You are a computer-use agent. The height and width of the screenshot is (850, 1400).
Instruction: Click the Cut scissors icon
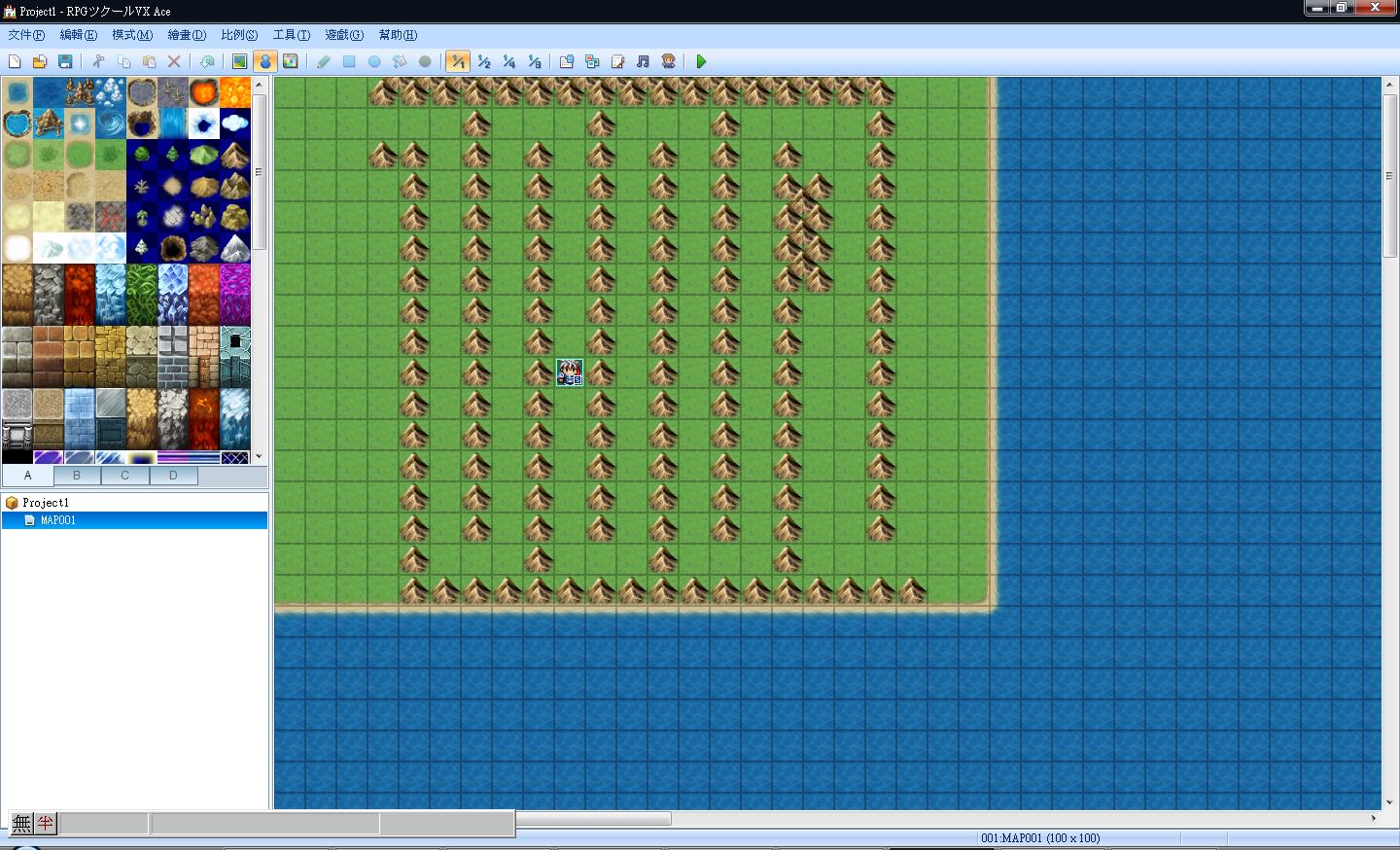click(x=98, y=61)
